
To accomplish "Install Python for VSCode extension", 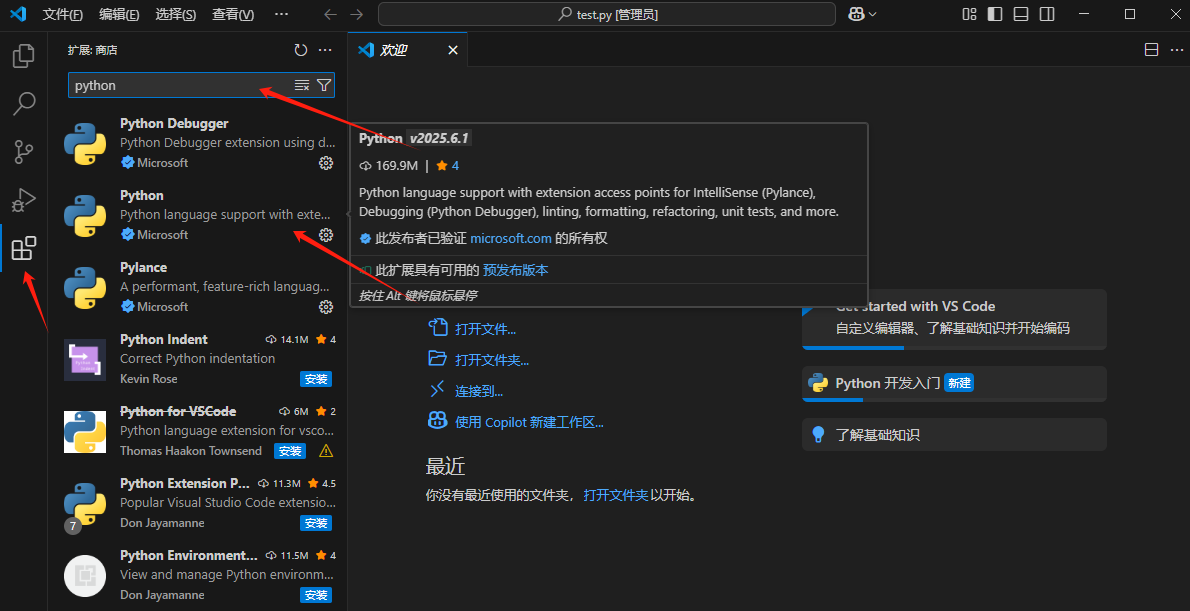I will click(290, 451).
